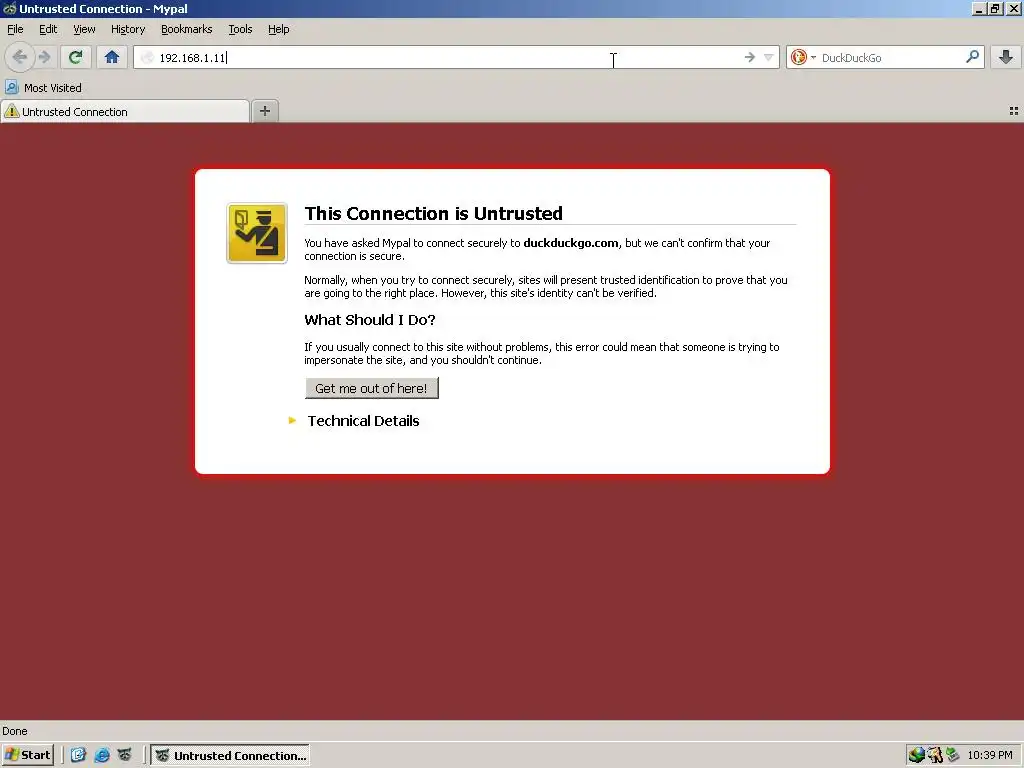Open the Bookmarks menu
This screenshot has height=768, width=1024.
pos(186,29)
